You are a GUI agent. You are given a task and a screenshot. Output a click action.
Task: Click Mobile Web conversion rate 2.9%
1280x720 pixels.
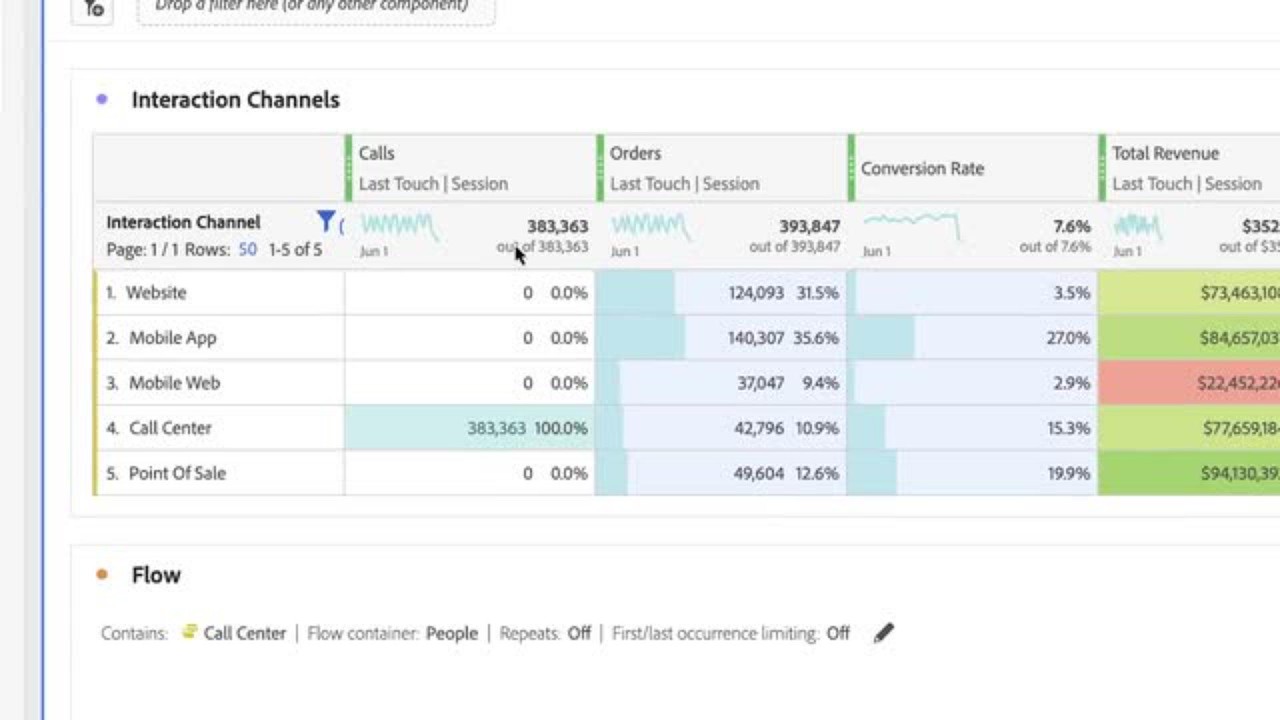click(x=972, y=382)
